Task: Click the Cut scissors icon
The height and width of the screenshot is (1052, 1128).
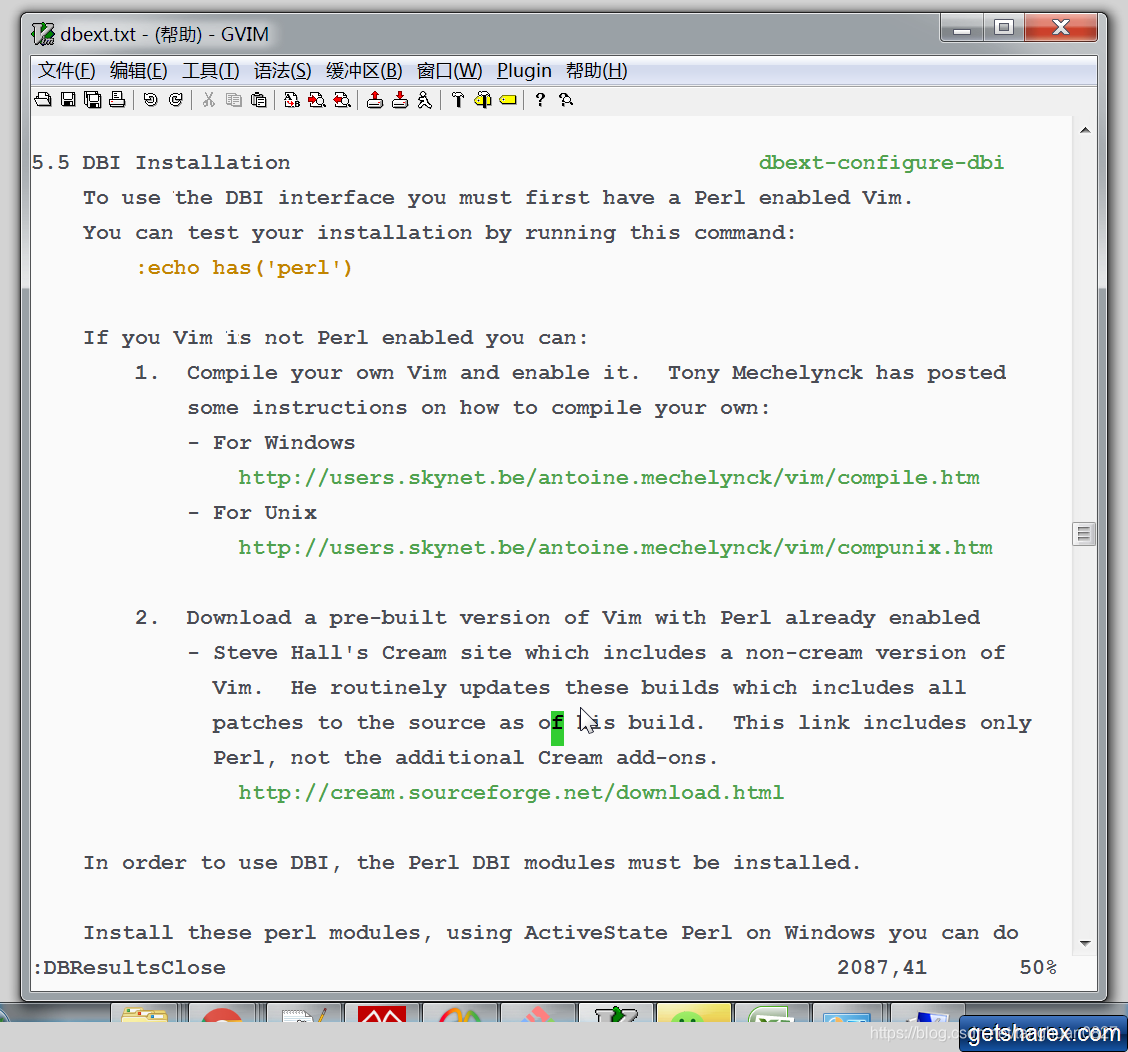Action: tap(209, 100)
